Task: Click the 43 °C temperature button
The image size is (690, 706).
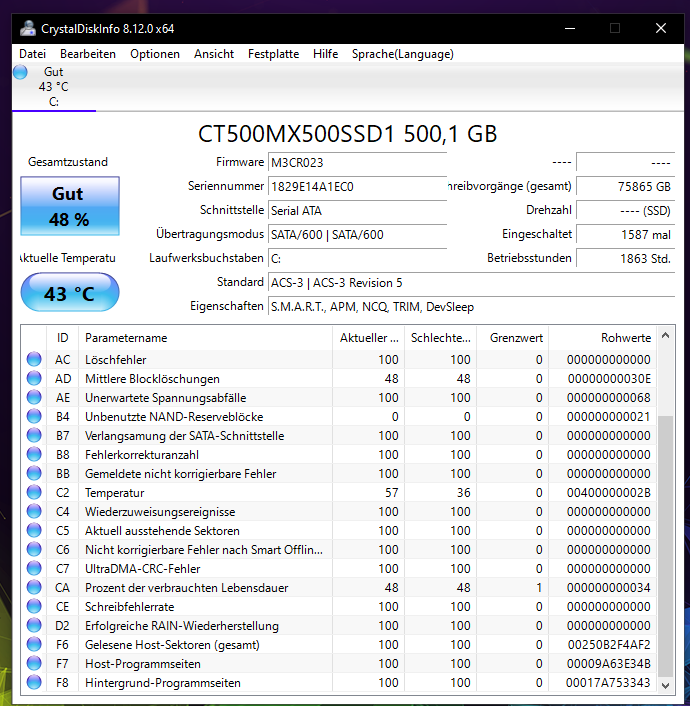Action: pos(70,292)
